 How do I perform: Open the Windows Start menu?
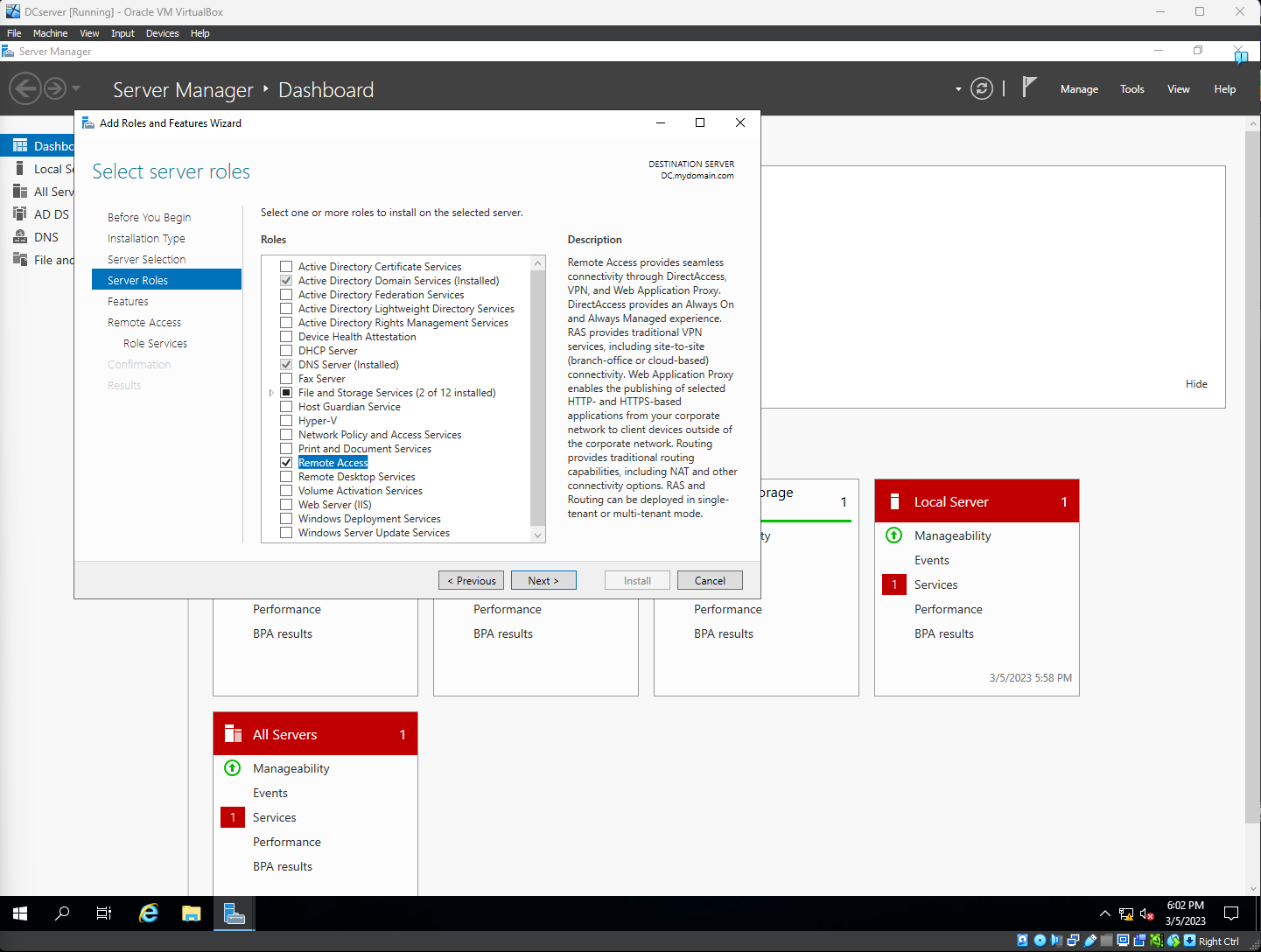tap(20, 913)
